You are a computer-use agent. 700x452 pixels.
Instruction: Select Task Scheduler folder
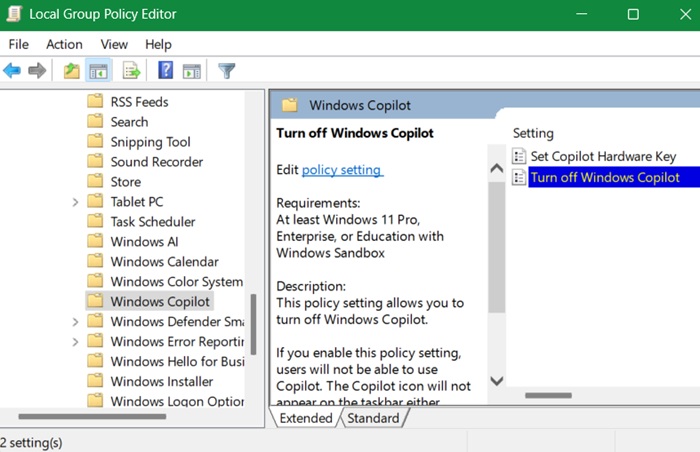153,222
